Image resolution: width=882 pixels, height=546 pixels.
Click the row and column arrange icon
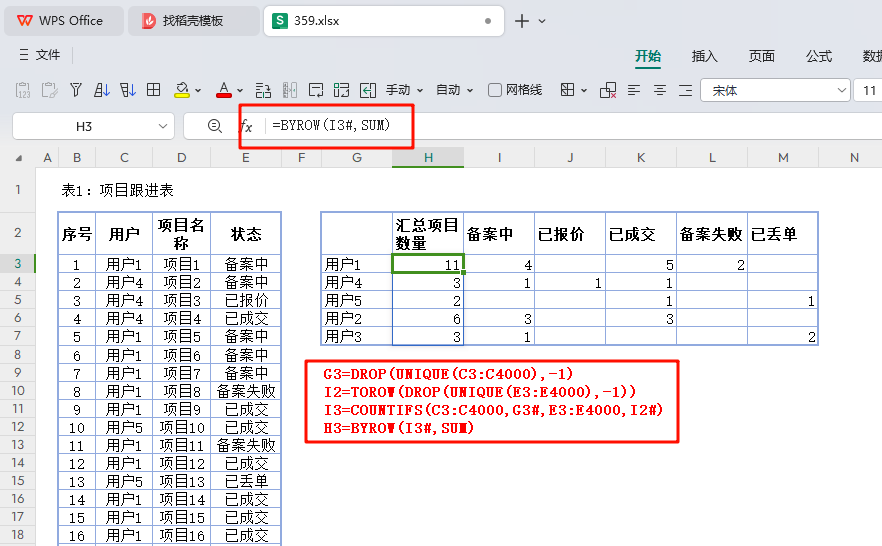tap(263, 90)
